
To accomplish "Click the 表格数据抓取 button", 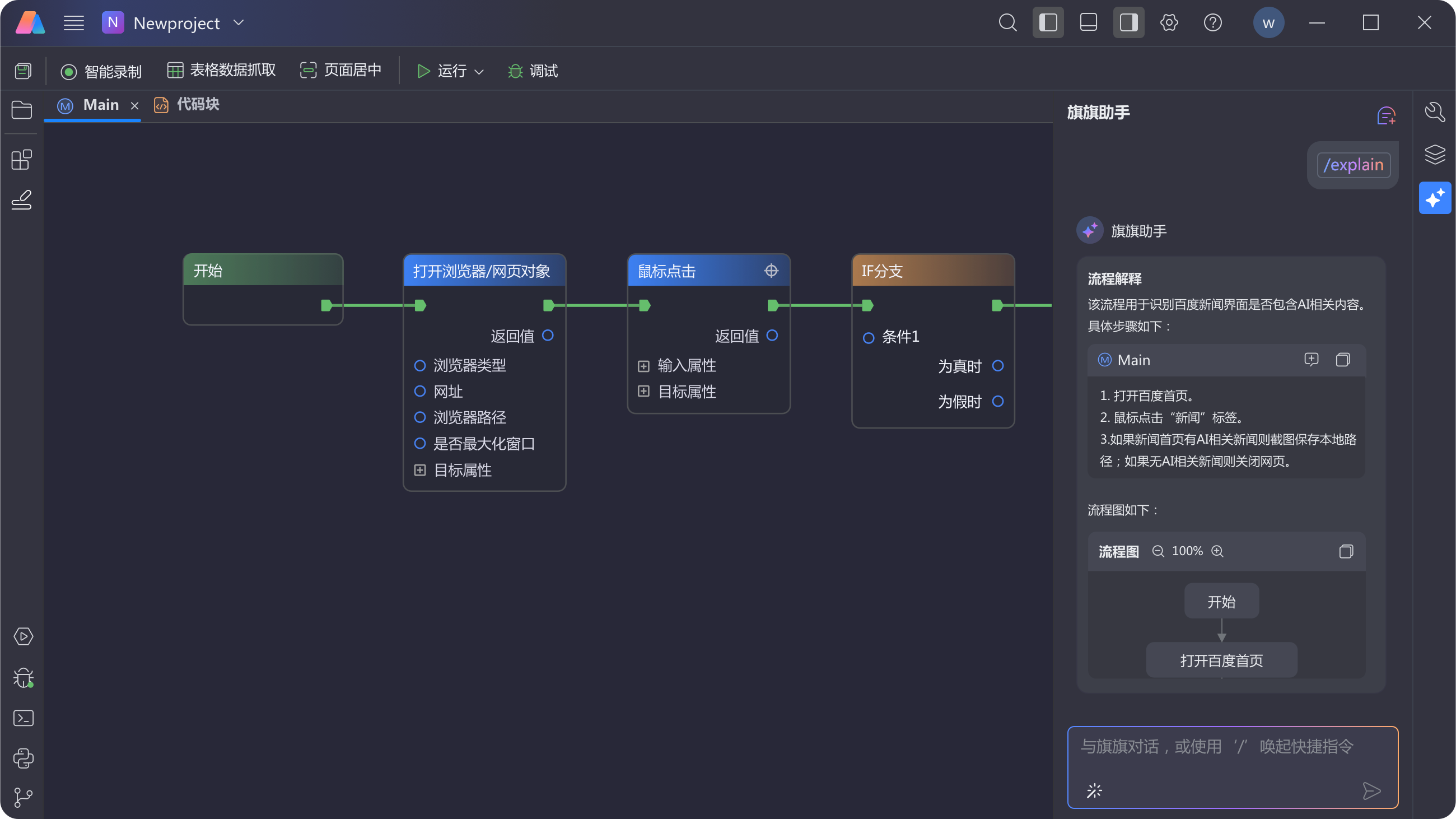I will tap(222, 70).
